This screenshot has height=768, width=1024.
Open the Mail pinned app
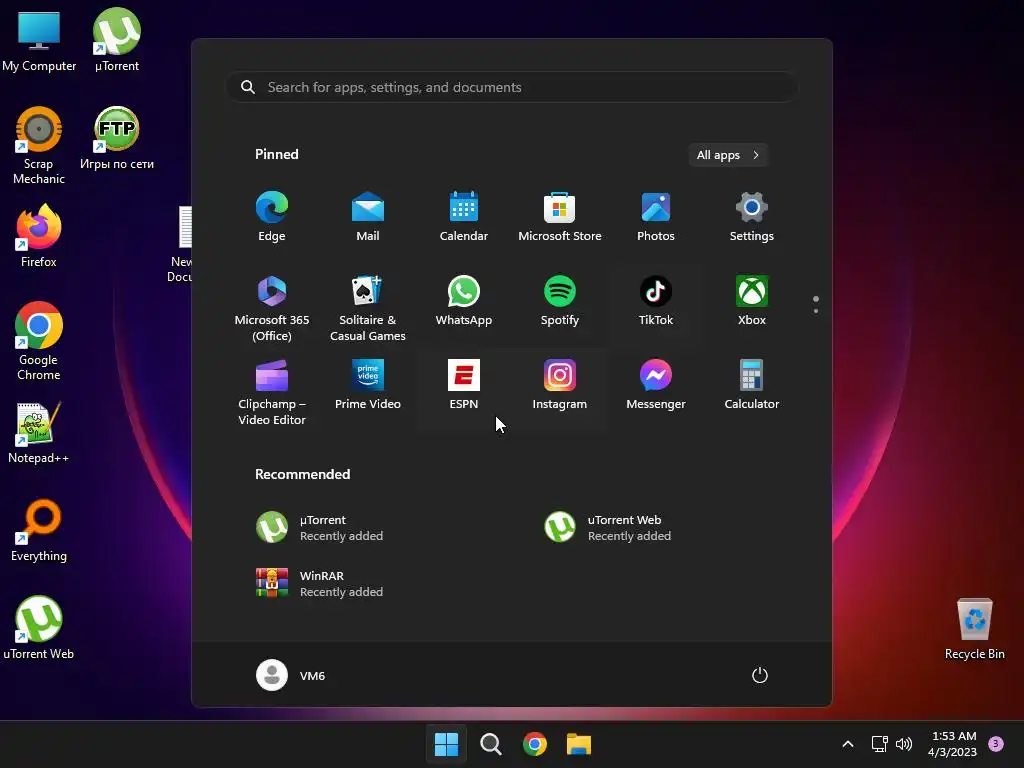pos(368,217)
